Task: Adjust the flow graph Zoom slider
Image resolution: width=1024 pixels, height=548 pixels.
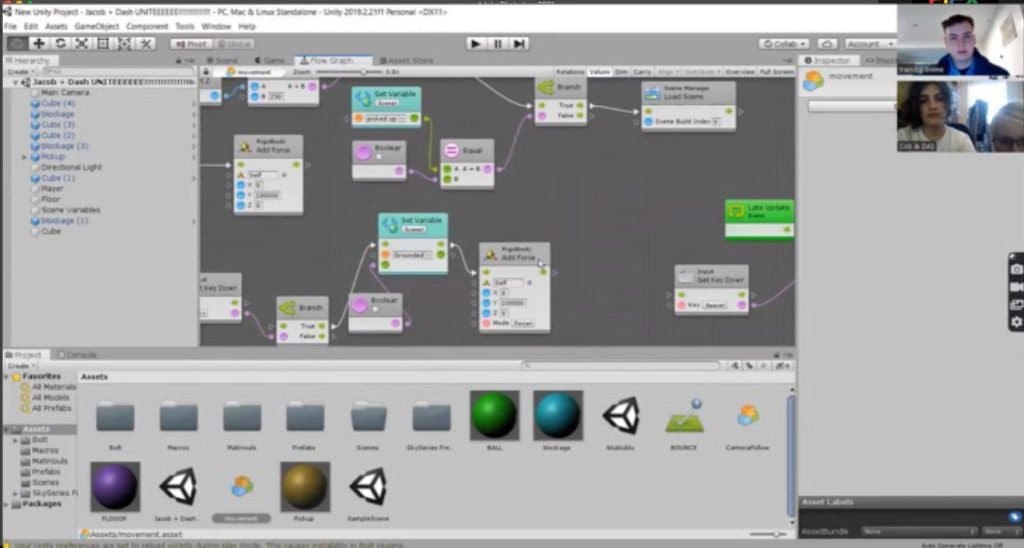Action: click(x=349, y=72)
